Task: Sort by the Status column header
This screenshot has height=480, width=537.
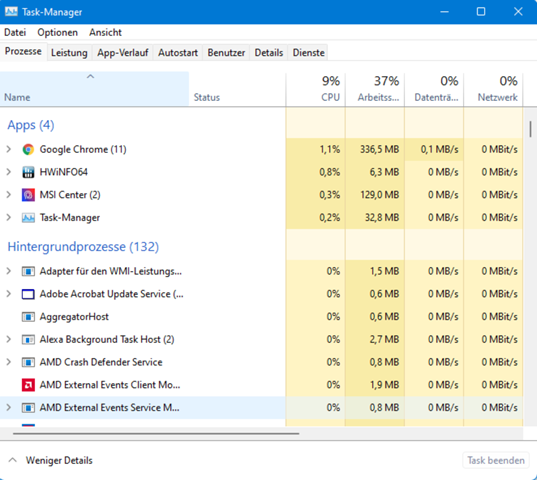Action: (x=237, y=89)
